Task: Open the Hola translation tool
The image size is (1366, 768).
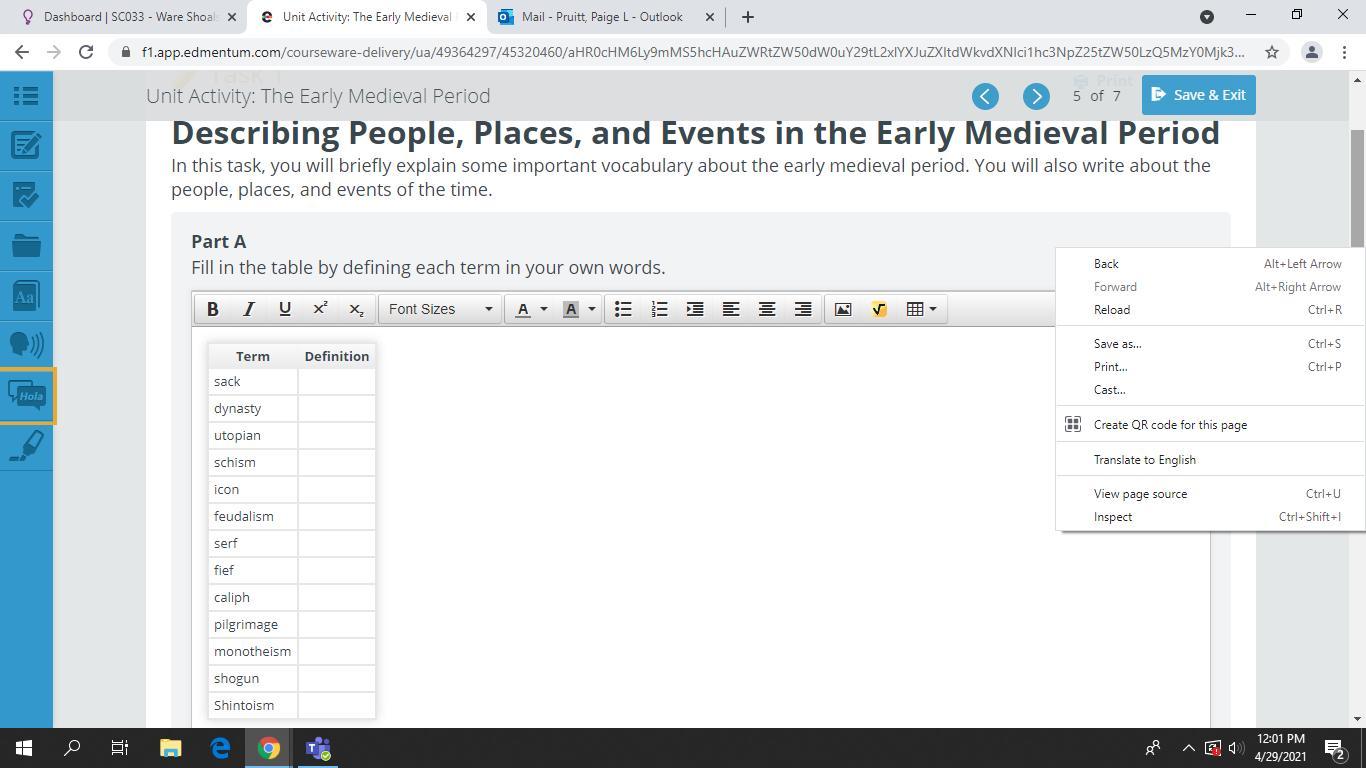Action: tap(26, 396)
